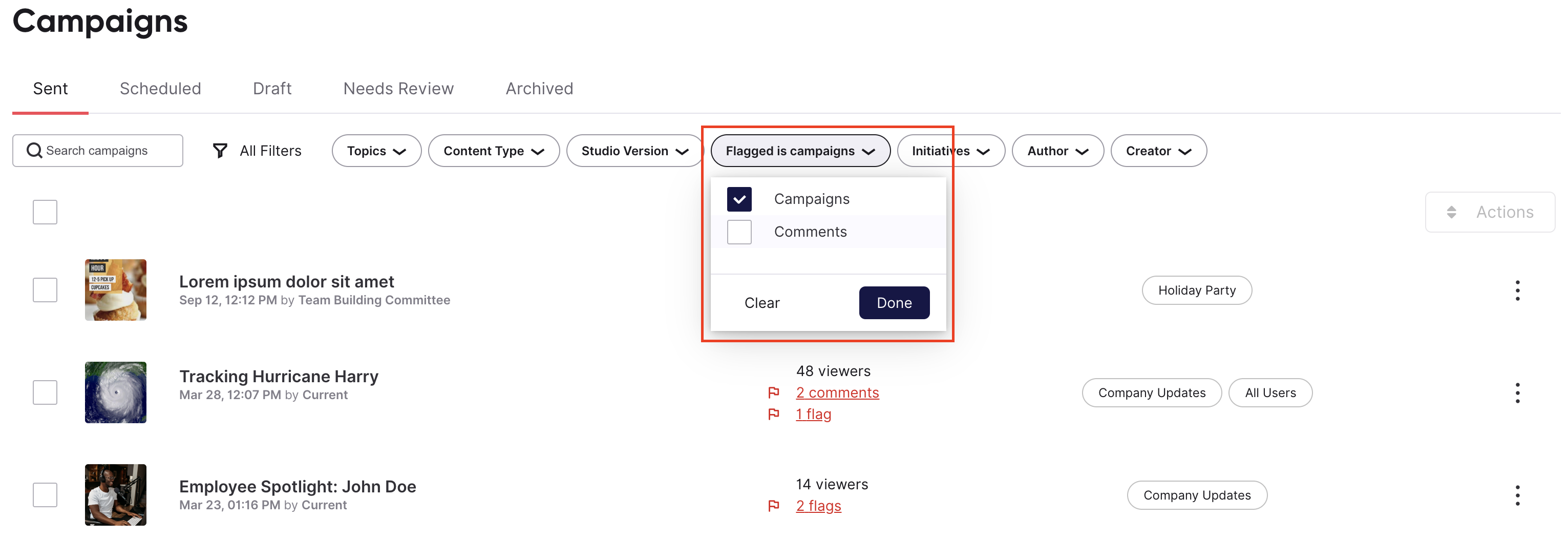Screen dimensions: 1568x539
Task: Tick the select-all checkbox above the campaign list
Action: click(x=45, y=212)
